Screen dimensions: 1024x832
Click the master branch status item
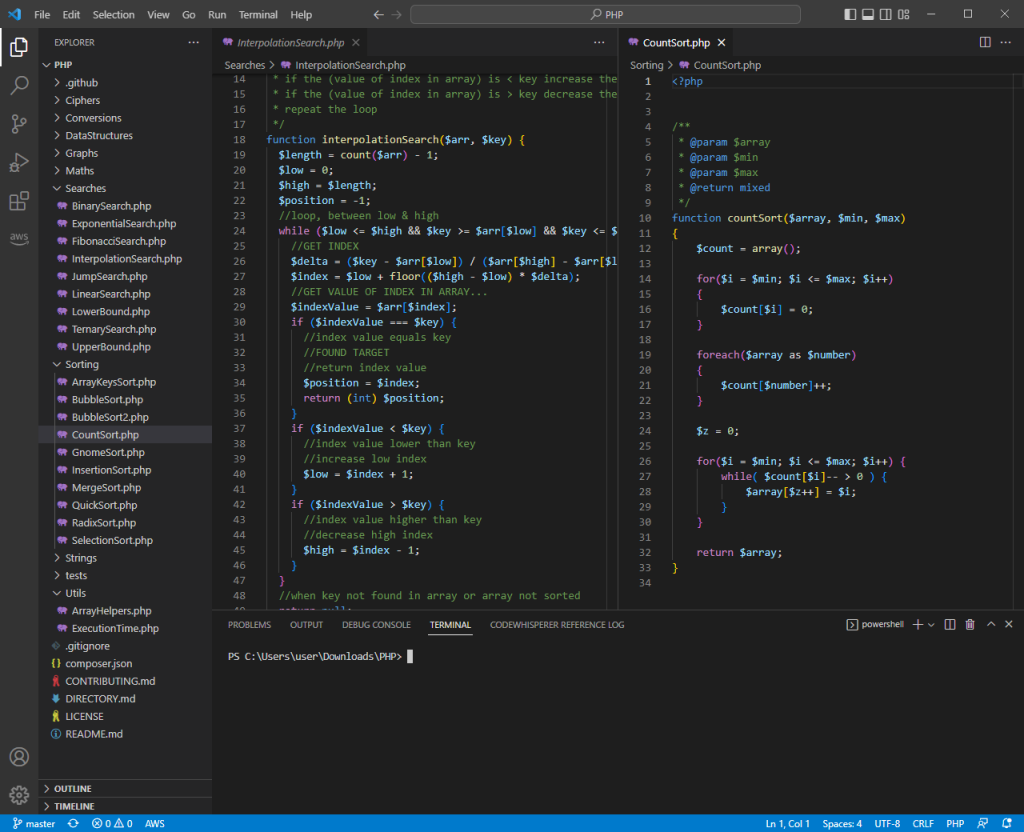[34, 824]
